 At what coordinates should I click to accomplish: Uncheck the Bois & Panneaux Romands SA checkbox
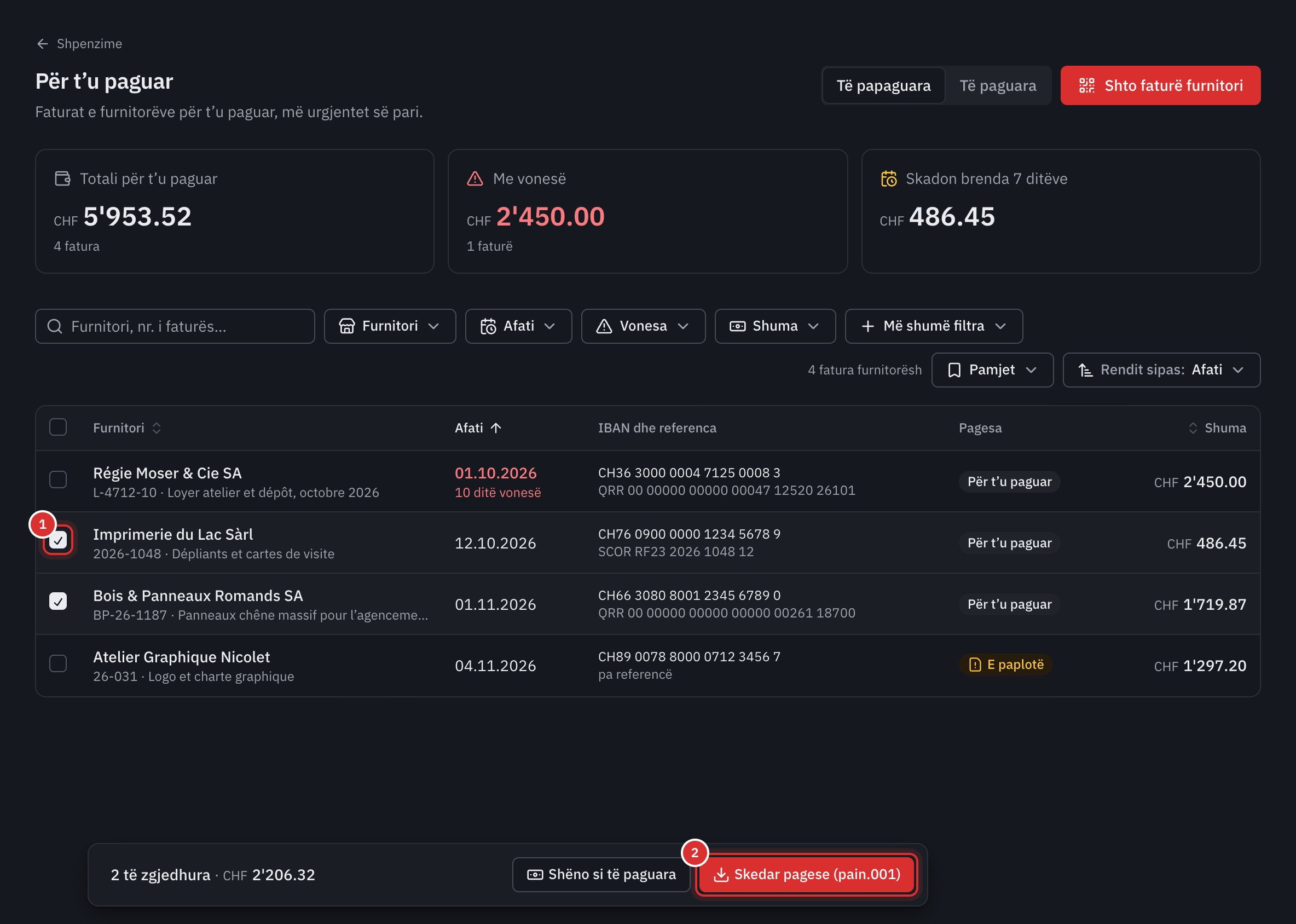tap(58, 602)
